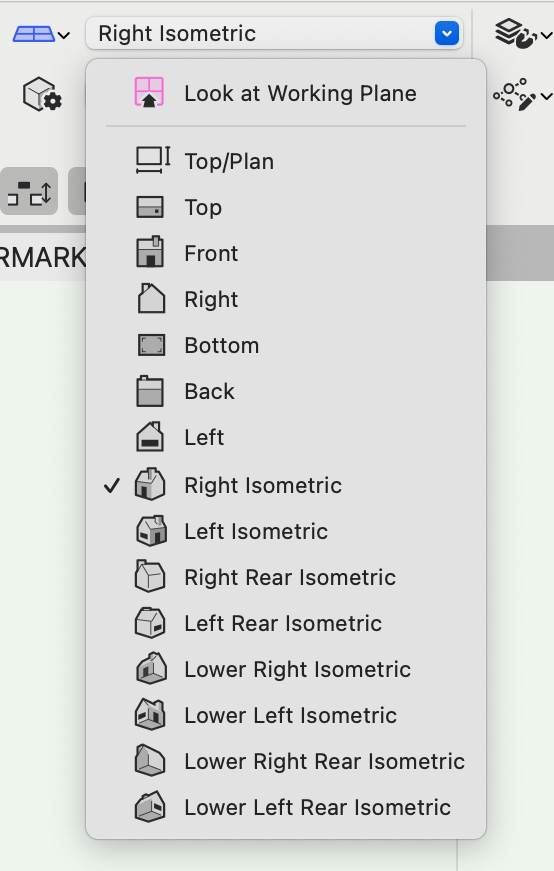
Task: Click the Lower Right Isometric icon
Action: tap(151, 668)
